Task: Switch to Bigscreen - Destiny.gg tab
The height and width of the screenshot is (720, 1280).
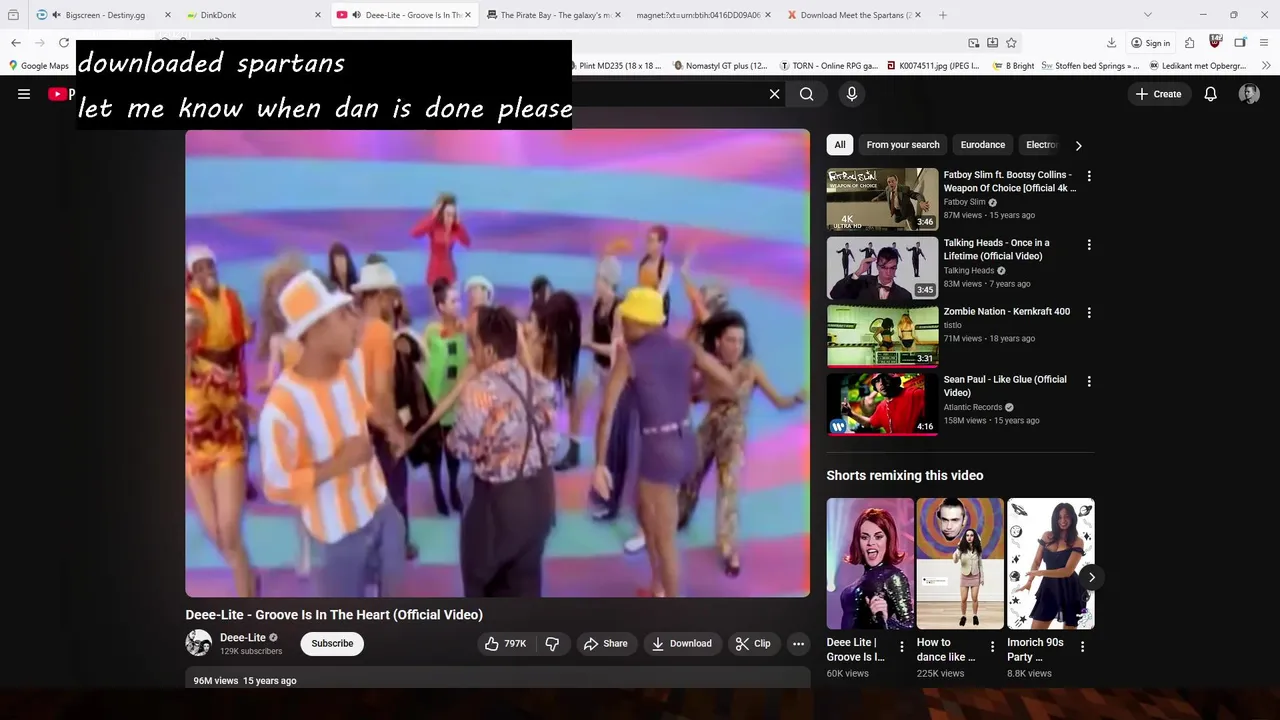Action: (104, 15)
